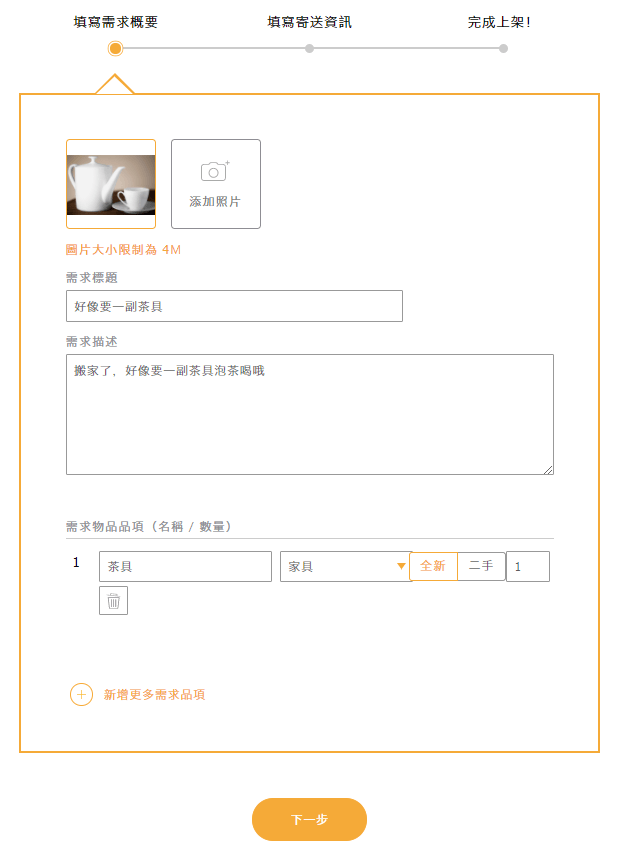Click the 填寫寄送資訊 step label

pyautogui.click(x=309, y=20)
